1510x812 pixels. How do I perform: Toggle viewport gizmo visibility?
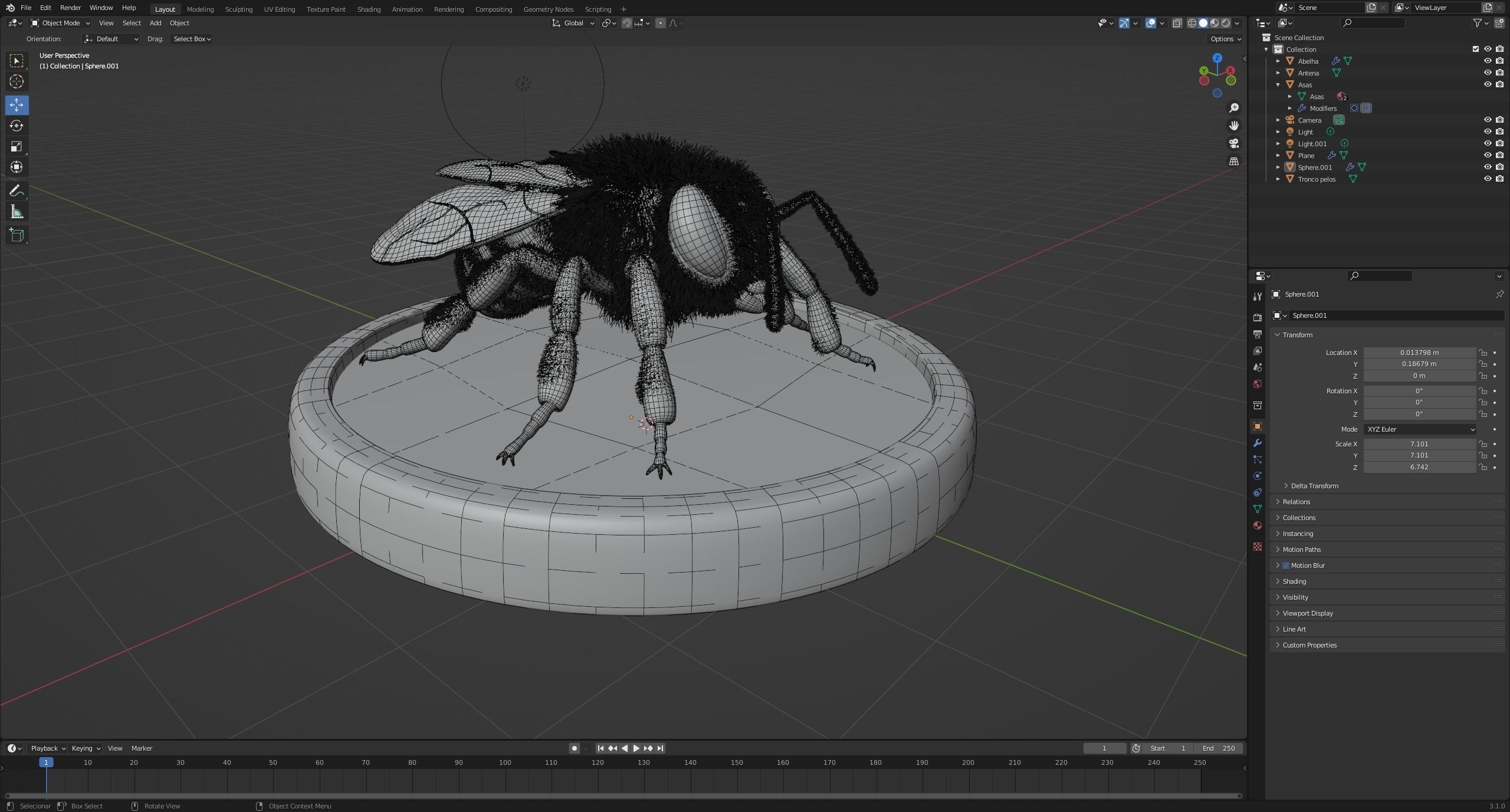(1124, 23)
